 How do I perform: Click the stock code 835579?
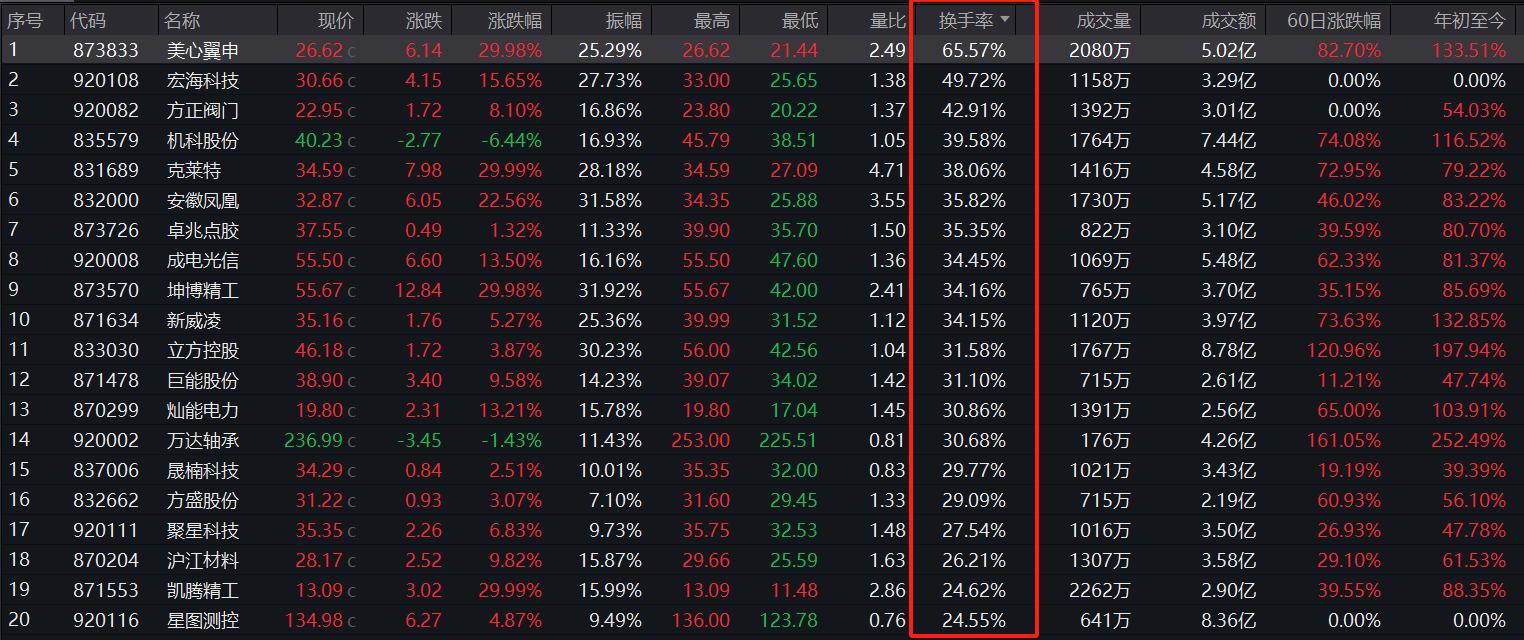106,140
